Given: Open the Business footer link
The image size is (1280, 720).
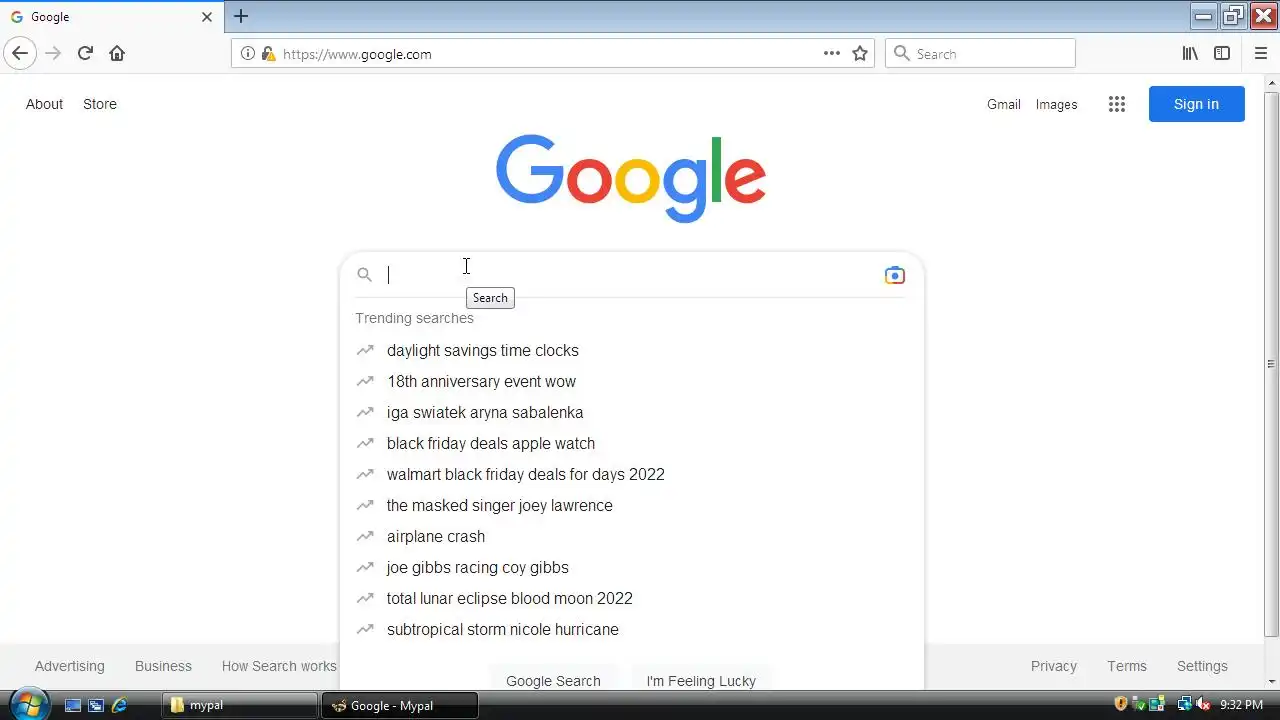Looking at the screenshot, I should pyautogui.click(x=163, y=666).
